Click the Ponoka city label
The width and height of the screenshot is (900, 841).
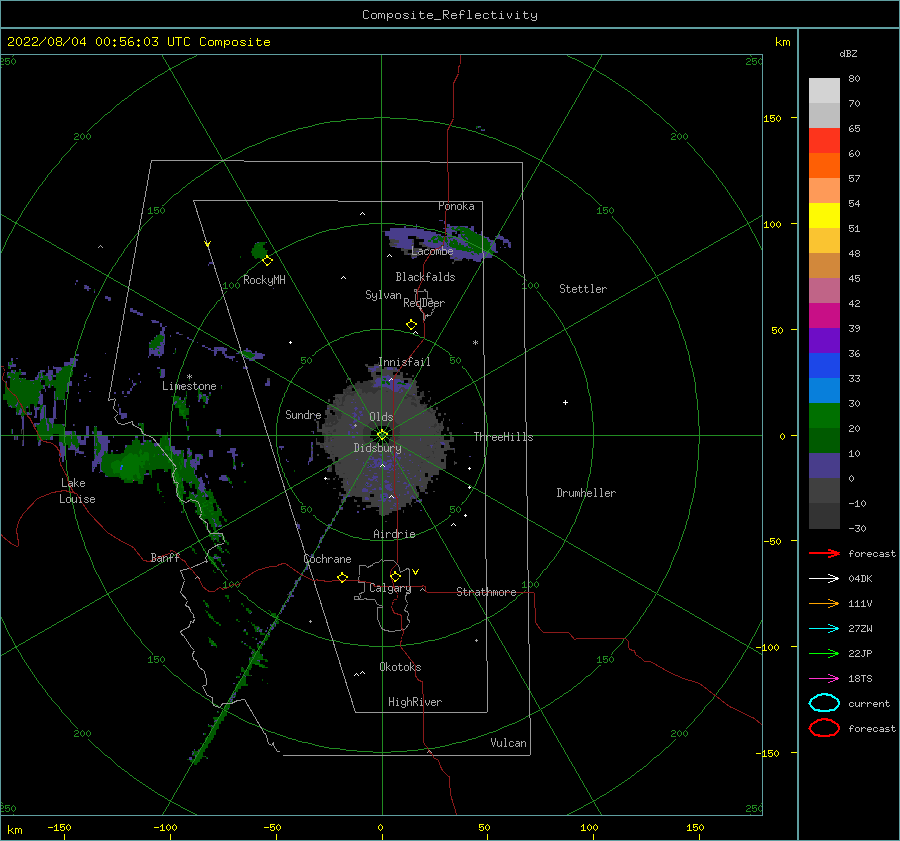[456, 206]
